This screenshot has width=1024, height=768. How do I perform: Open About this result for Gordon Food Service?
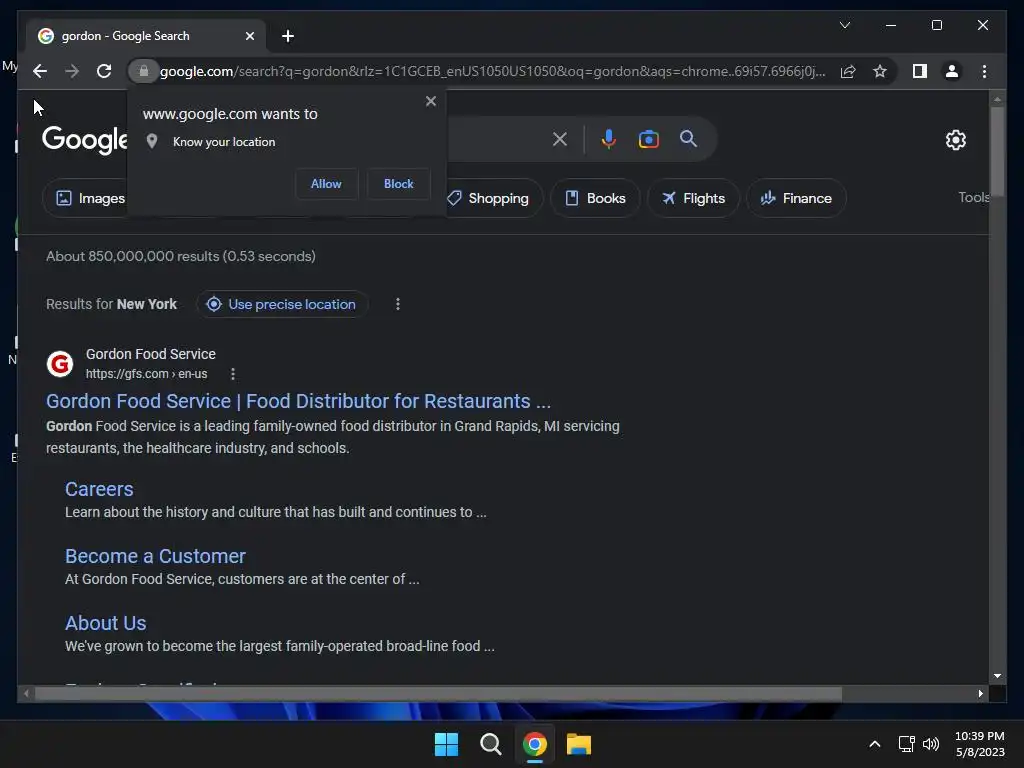point(233,374)
